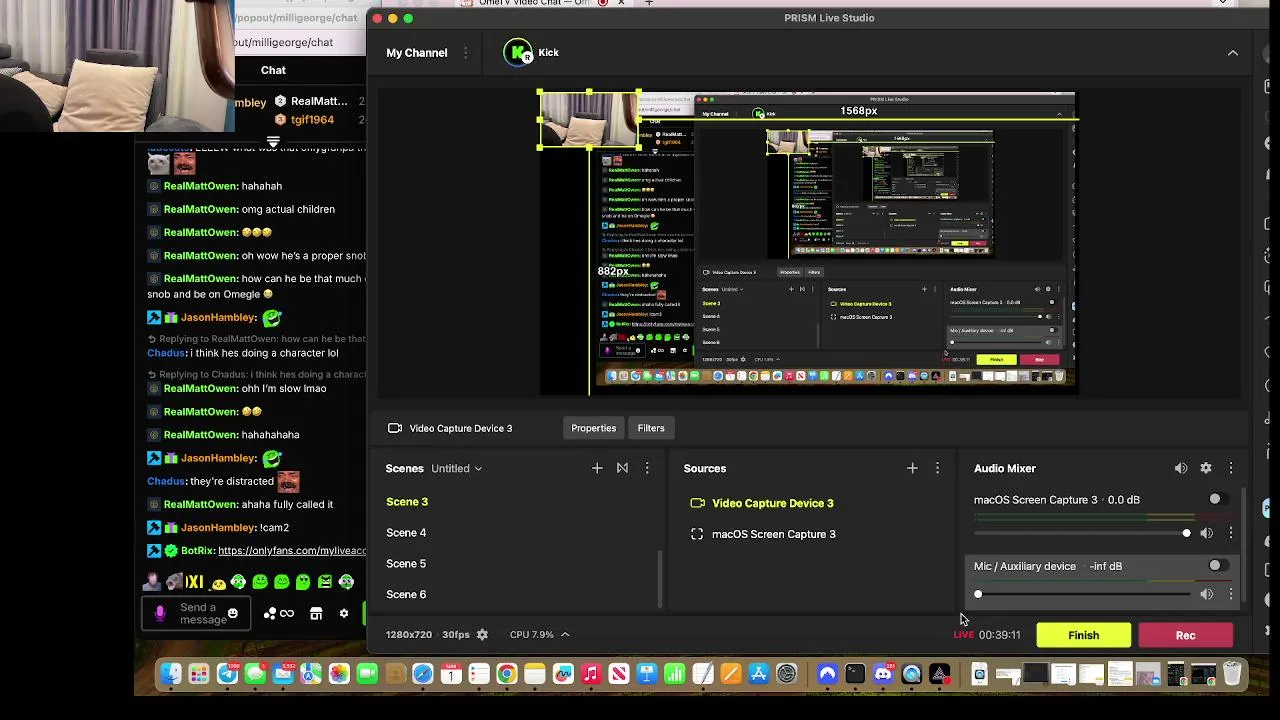Select Scene 5
Image resolution: width=1280 pixels, height=720 pixels.
tap(406, 564)
